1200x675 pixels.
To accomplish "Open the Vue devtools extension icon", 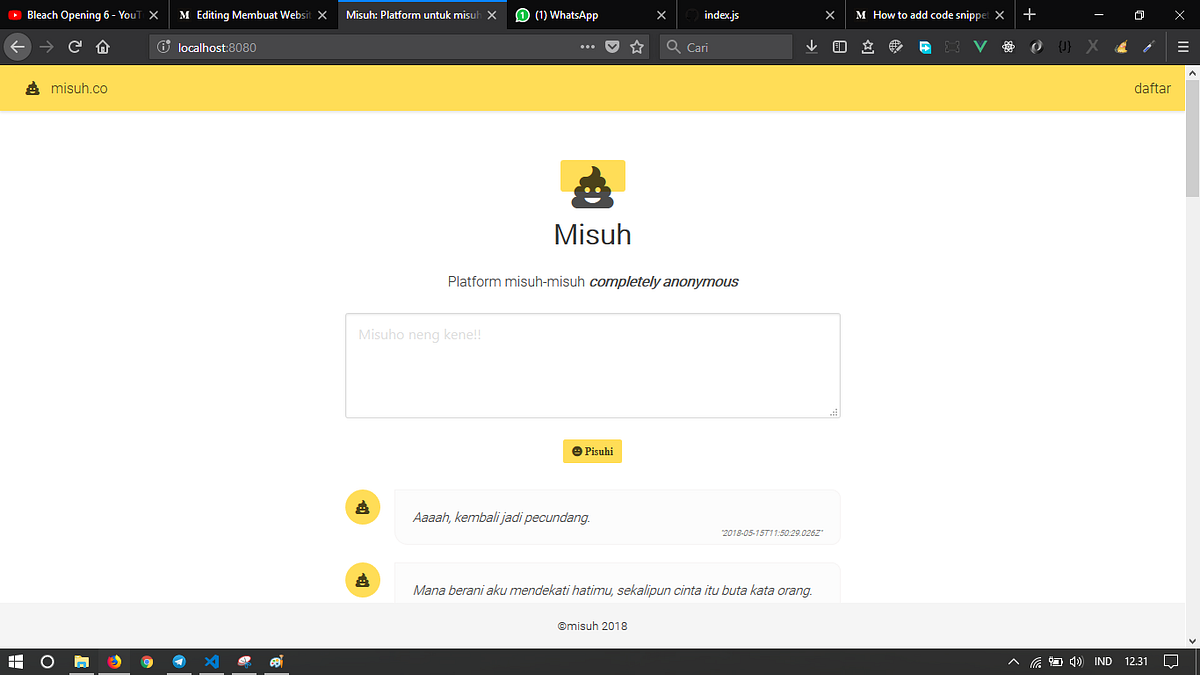I will 979,46.
